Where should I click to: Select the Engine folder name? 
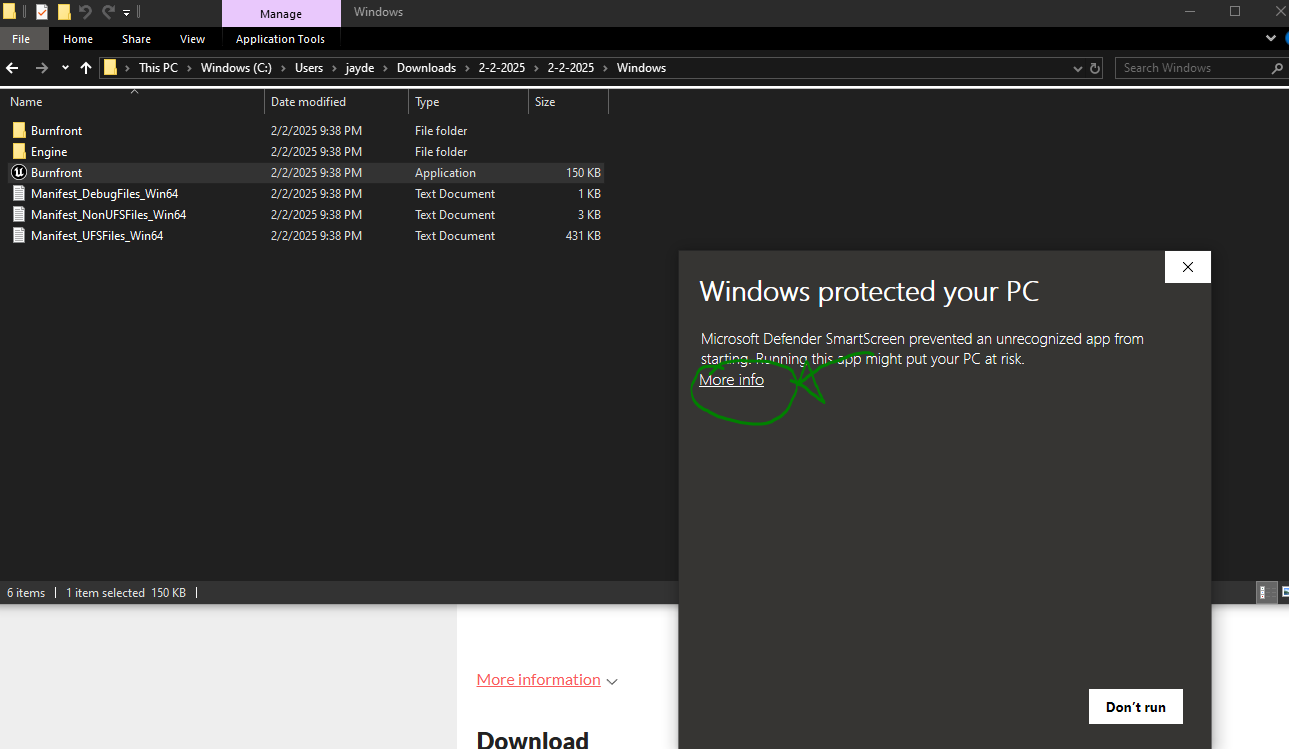point(49,152)
